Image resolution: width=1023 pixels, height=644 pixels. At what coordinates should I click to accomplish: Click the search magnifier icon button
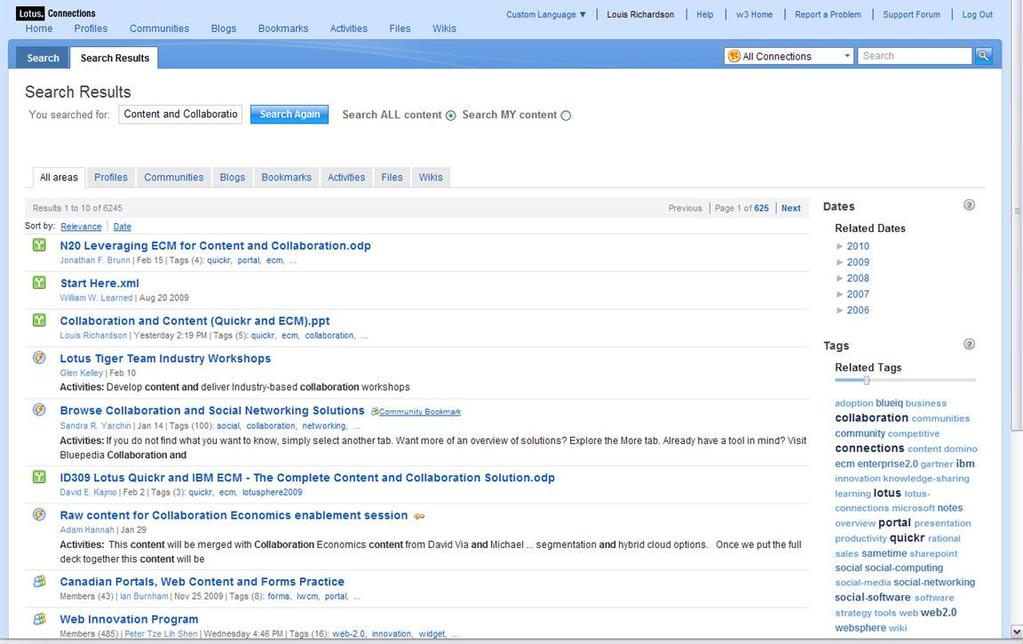pos(983,56)
